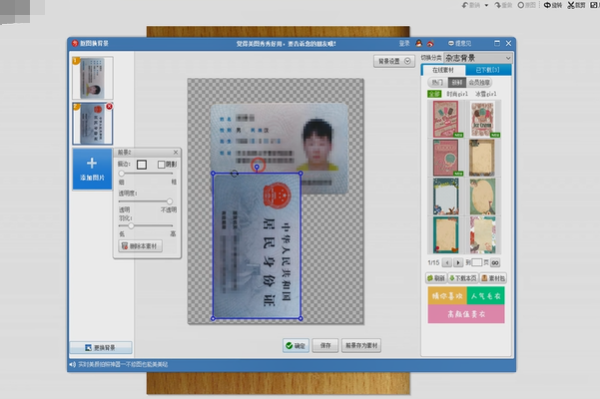Open the undo history dropdown arrow in top toolbar
Image resolution: width=600 pixels, height=399 pixels.
point(486,5)
